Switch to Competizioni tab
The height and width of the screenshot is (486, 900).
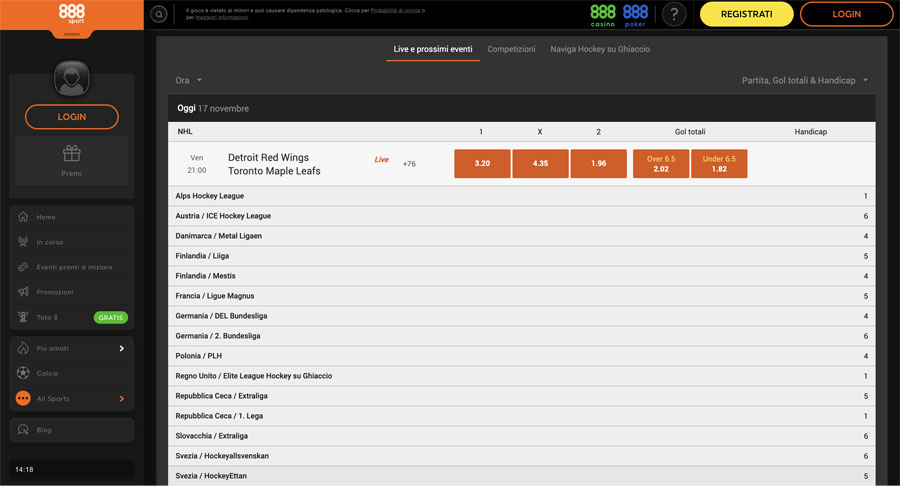point(511,49)
